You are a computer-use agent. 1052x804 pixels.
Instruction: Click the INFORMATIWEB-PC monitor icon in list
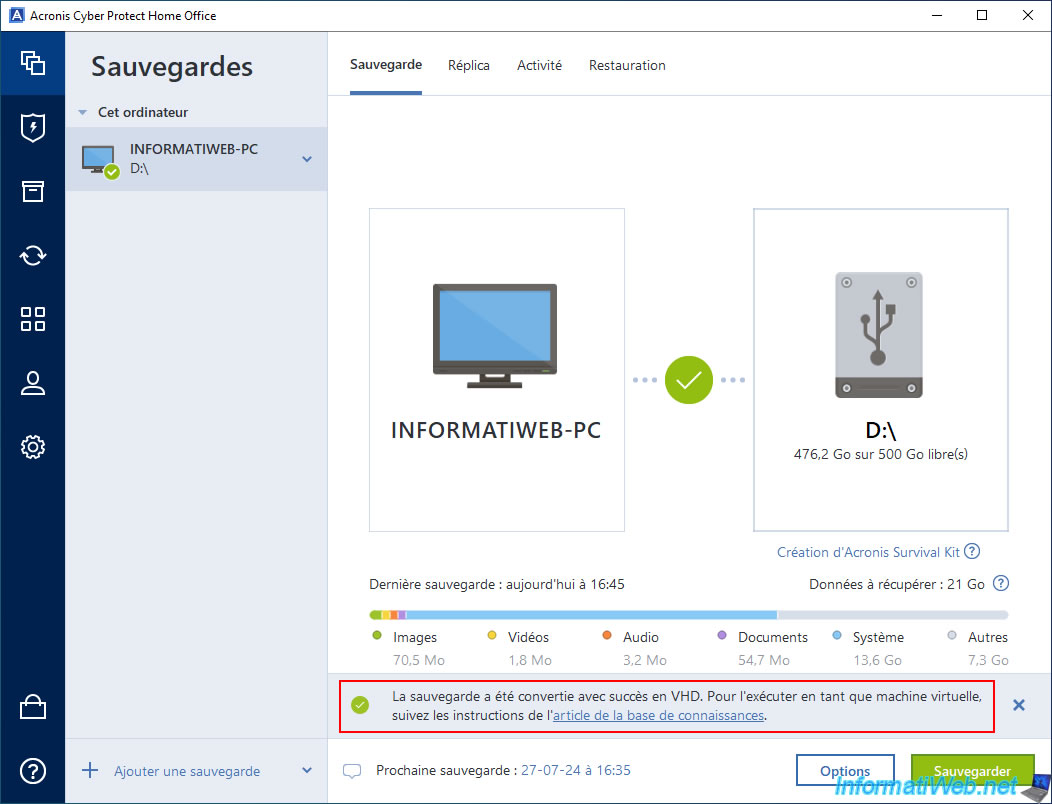100,161
